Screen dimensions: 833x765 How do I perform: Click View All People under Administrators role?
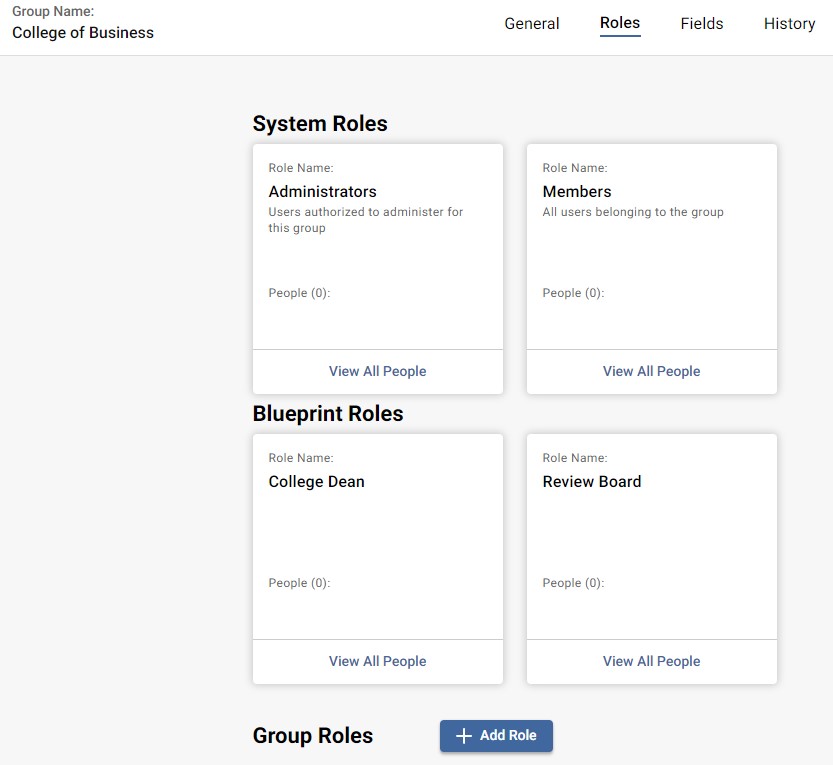tap(377, 371)
